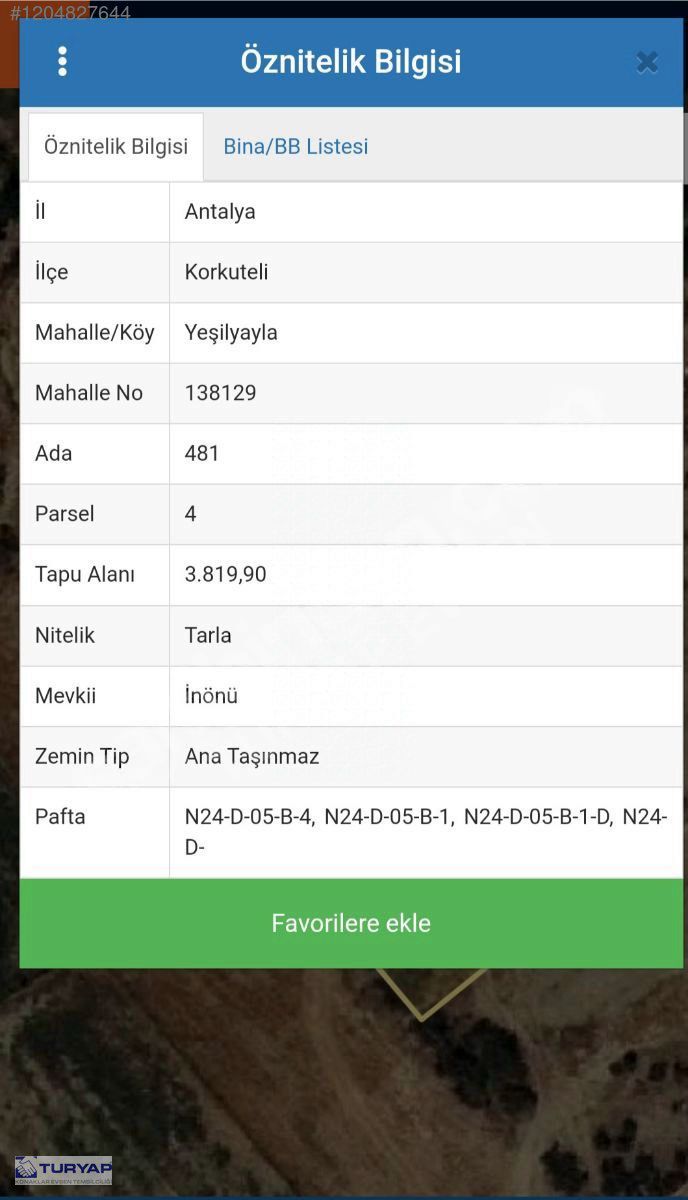This screenshot has width=688, height=1200.
Task: Click the Parsel value 4
Action: (x=191, y=514)
